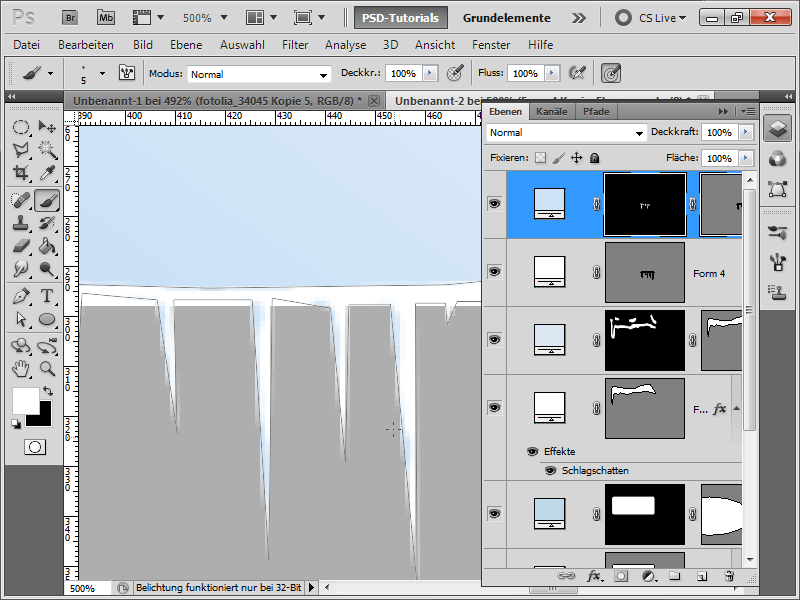Hide the Form 4 layer
The image size is (800, 600).
point(494,271)
